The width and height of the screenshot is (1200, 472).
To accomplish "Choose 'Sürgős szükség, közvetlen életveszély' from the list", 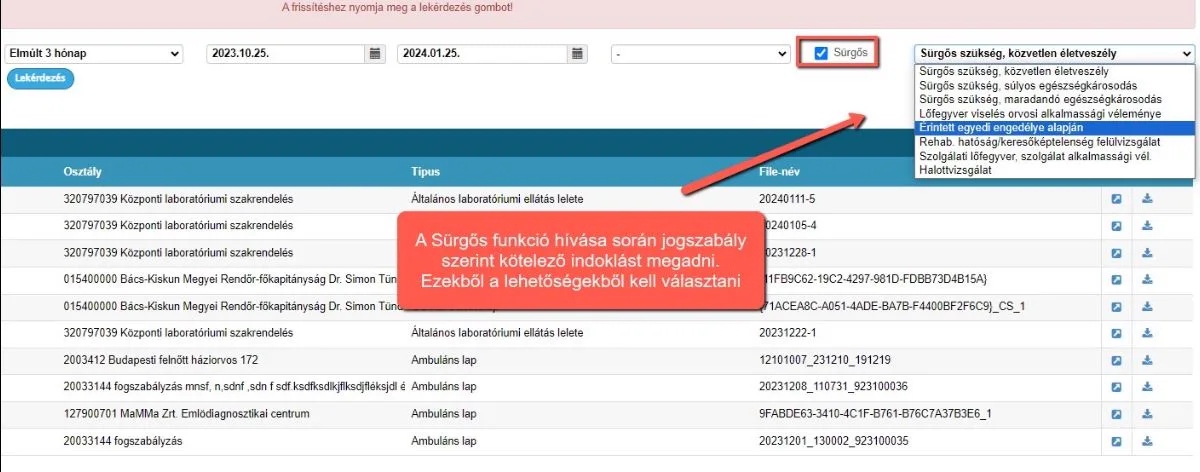I will [1054, 72].
